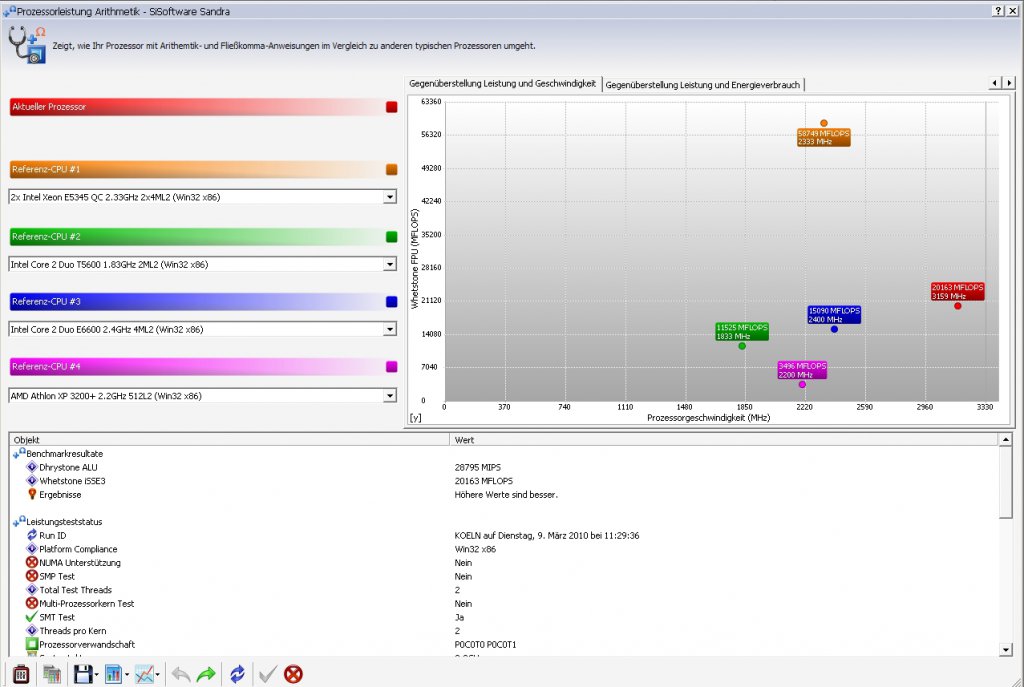Viewport: 1024px width, 687px height.
Task: Click the red Aktueller Prozessor color swatch
Action: point(392,107)
